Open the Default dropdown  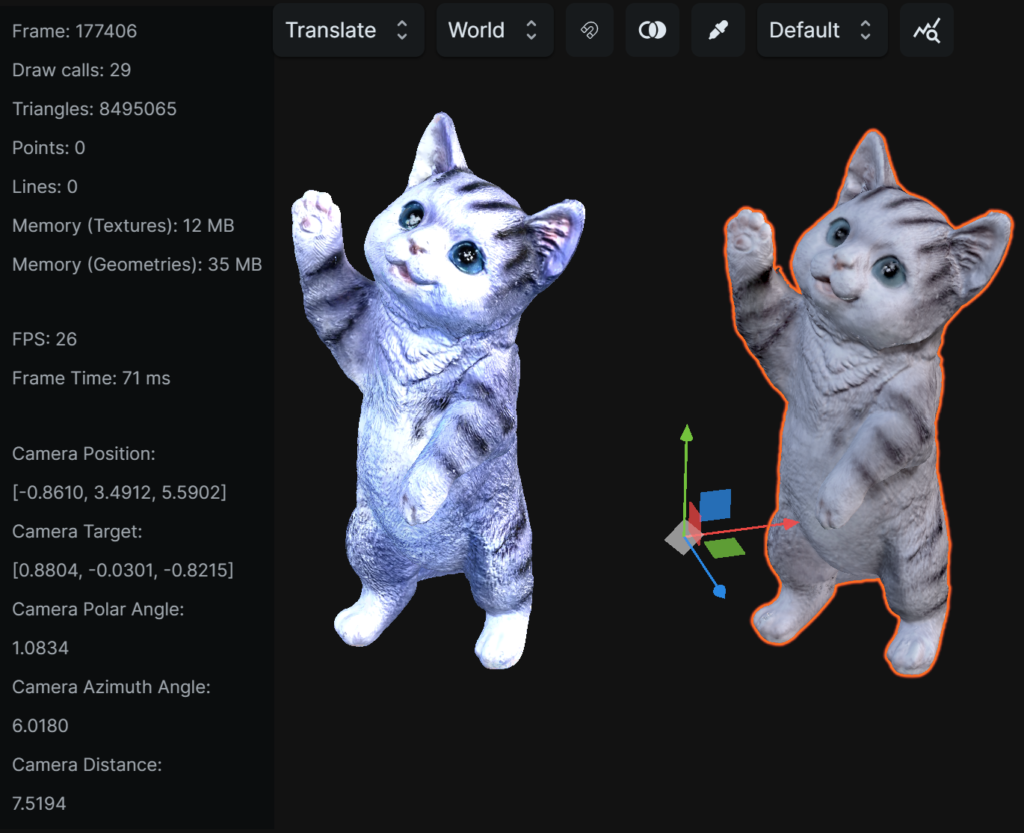tap(822, 30)
